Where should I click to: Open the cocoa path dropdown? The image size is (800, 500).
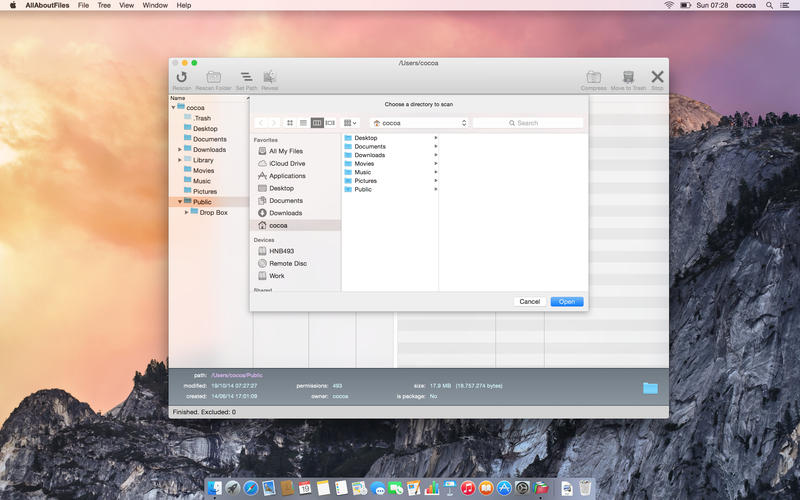(419, 123)
